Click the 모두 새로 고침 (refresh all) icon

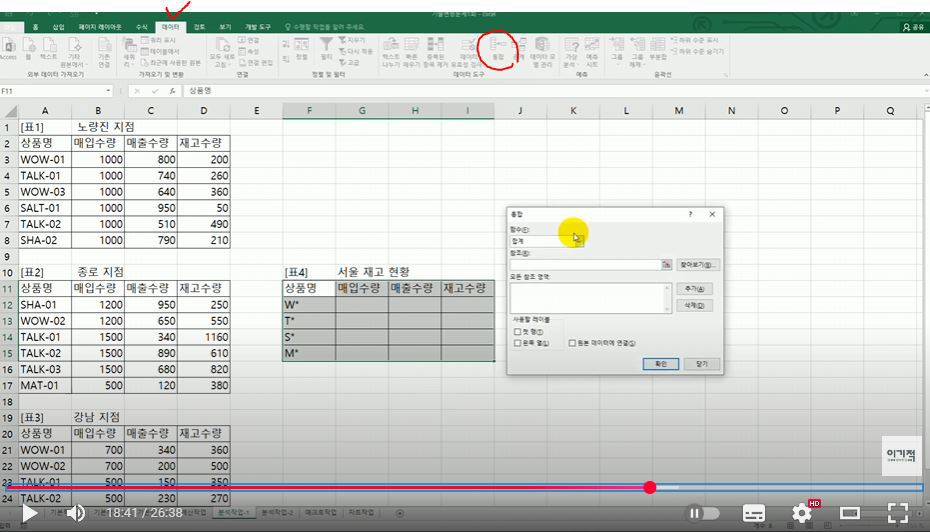pos(221,52)
